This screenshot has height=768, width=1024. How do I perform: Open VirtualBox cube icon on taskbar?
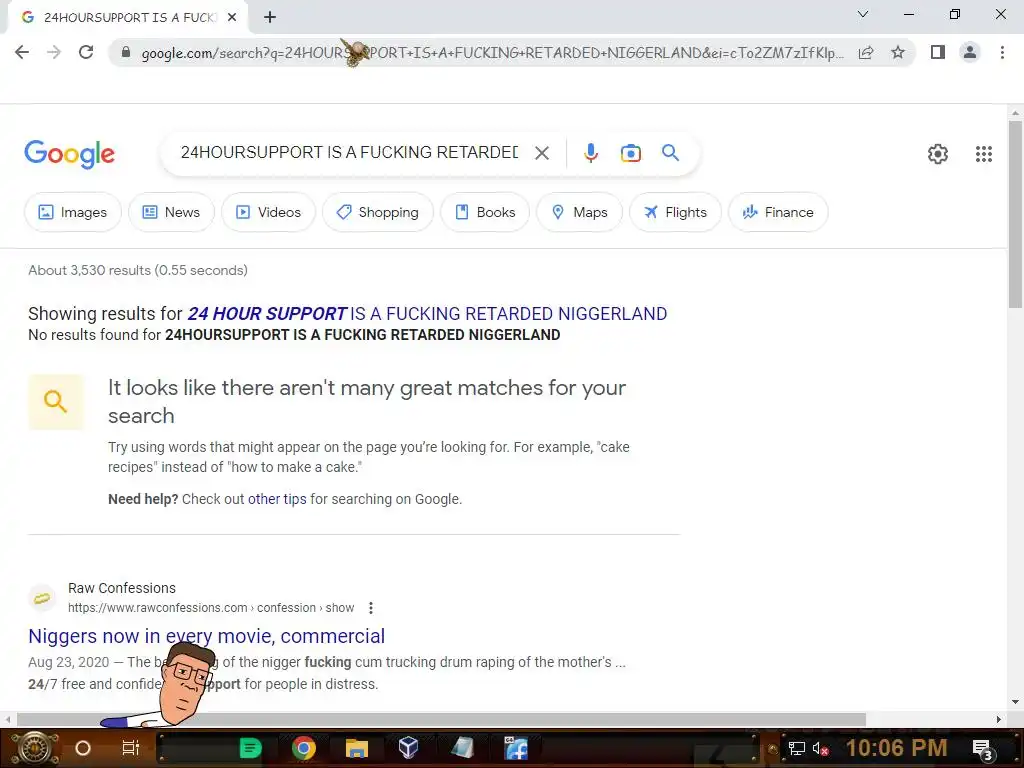pyautogui.click(x=409, y=748)
